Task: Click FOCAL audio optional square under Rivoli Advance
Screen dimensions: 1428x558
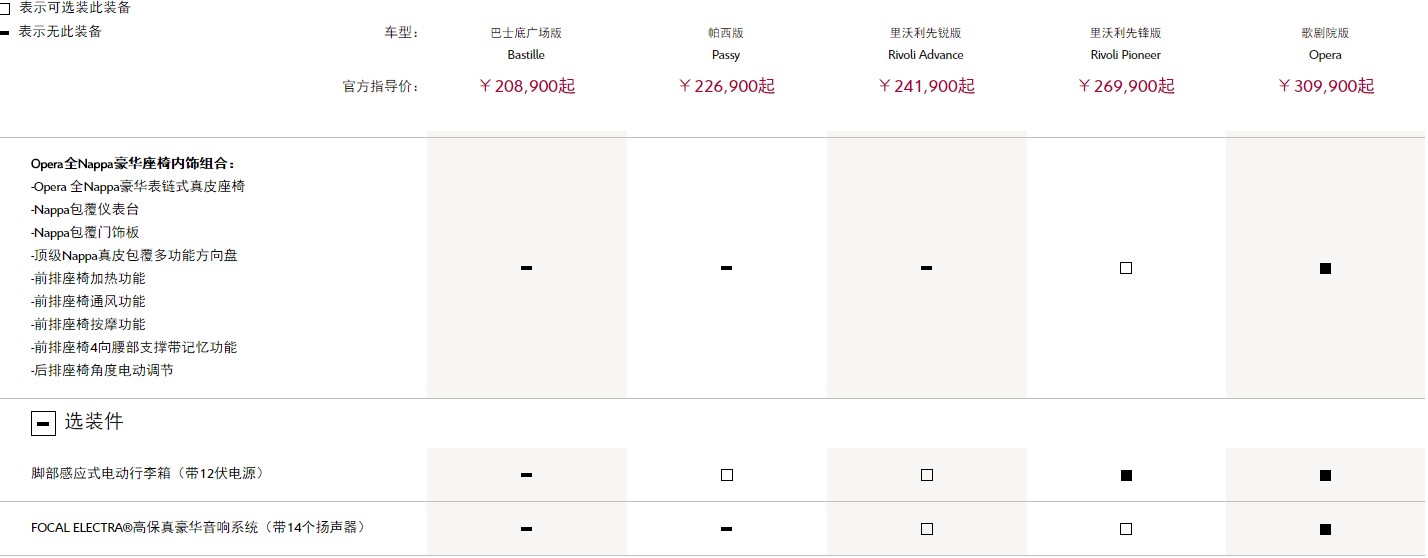Action: pos(927,529)
